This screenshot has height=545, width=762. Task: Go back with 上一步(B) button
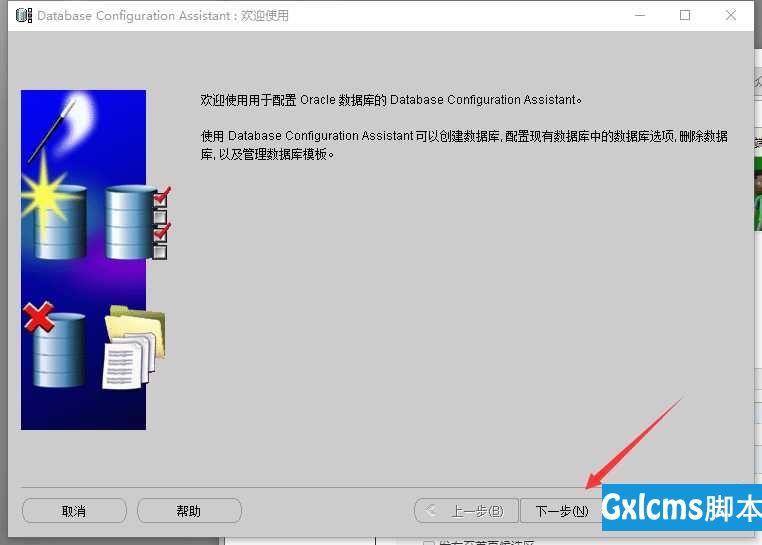coord(466,510)
